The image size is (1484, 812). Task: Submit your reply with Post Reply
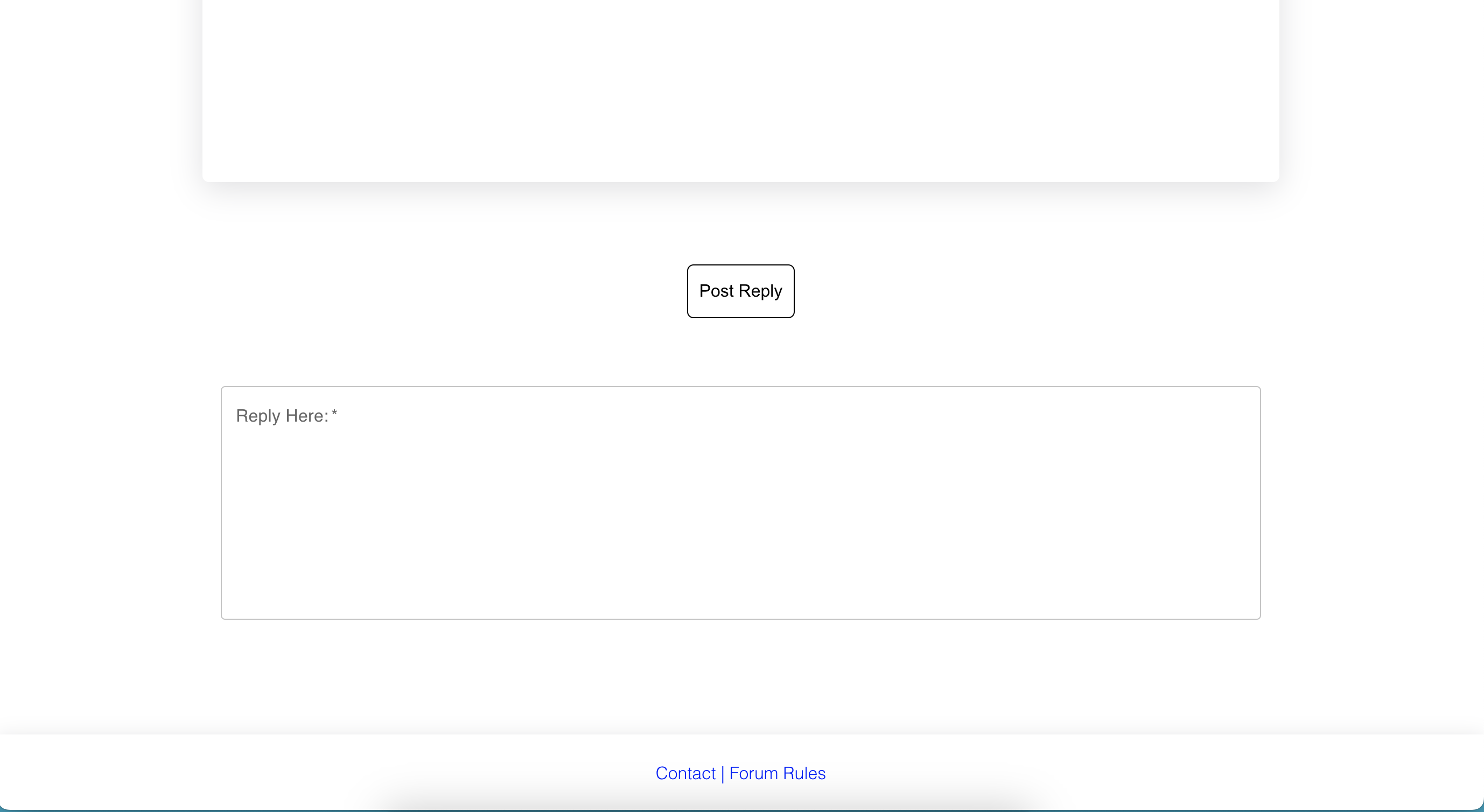[740, 291]
